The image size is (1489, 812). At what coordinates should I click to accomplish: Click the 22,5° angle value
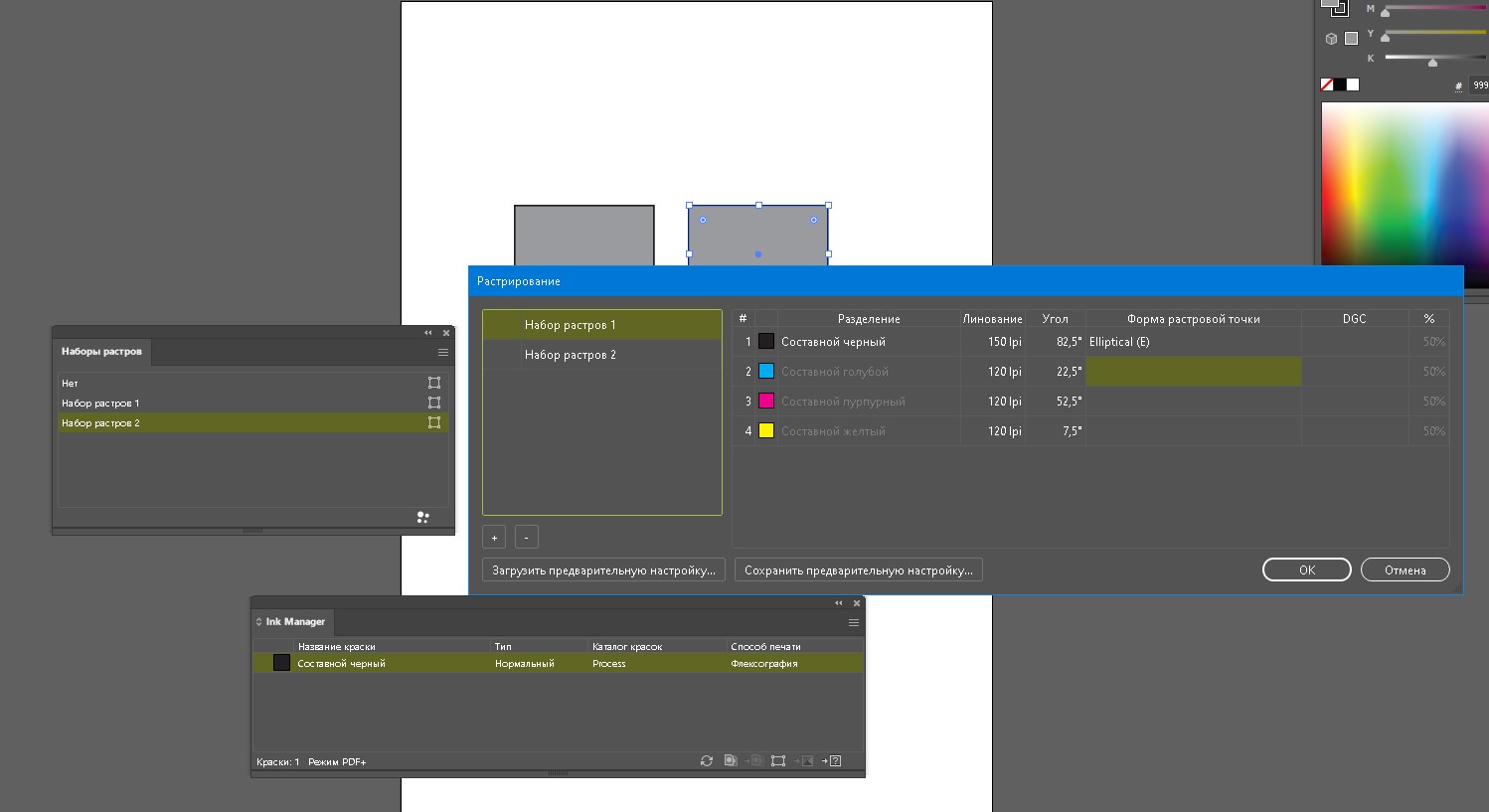point(1070,372)
